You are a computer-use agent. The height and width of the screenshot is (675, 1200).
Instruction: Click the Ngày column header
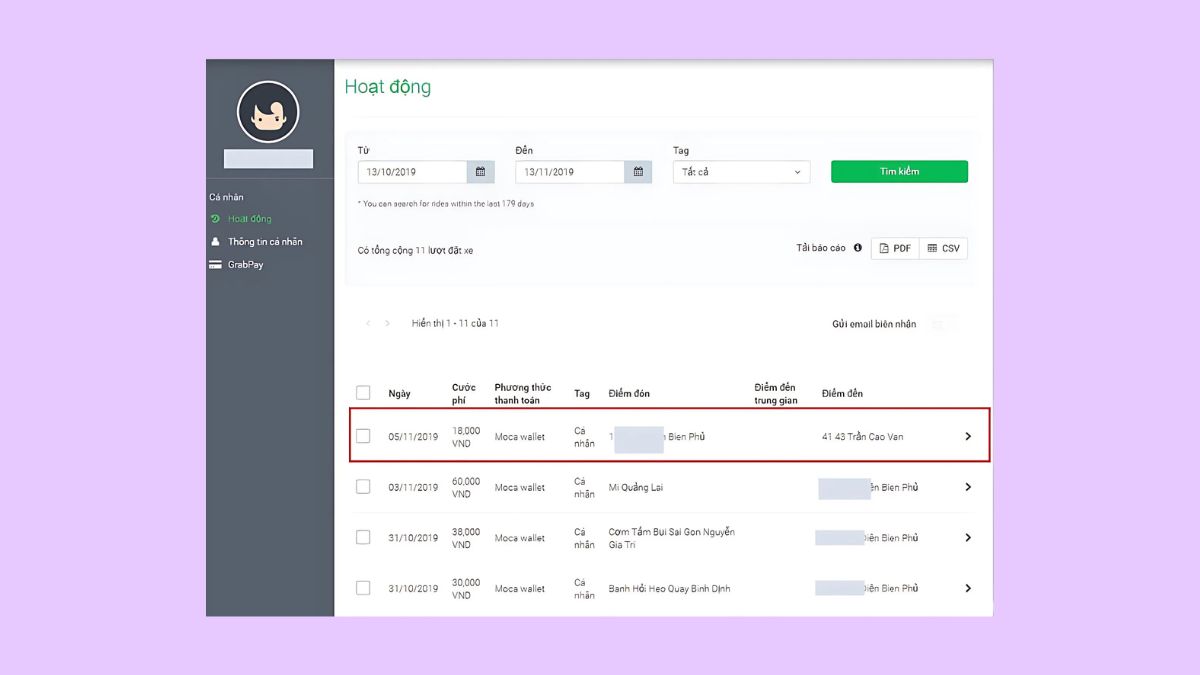(x=399, y=394)
